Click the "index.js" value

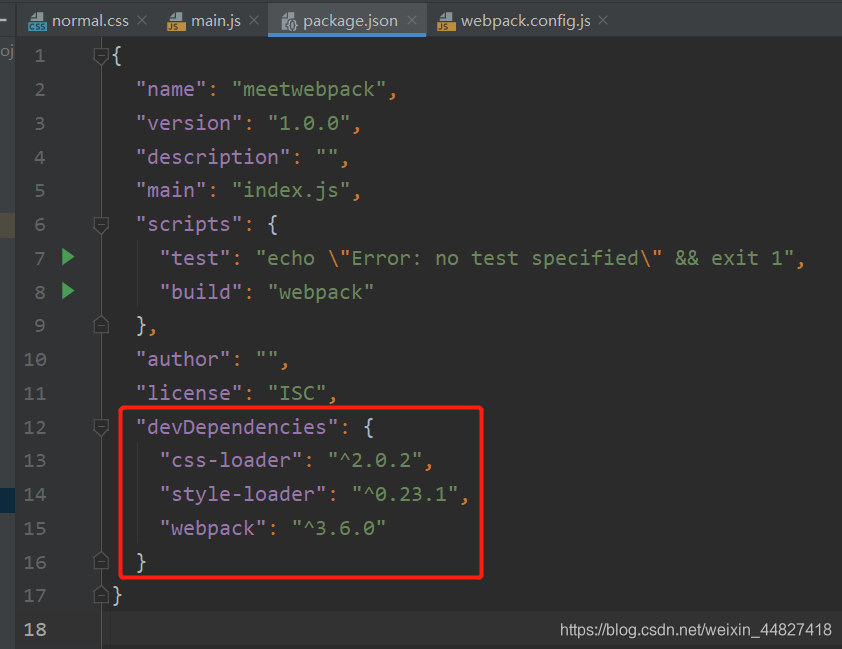click(291, 190)
